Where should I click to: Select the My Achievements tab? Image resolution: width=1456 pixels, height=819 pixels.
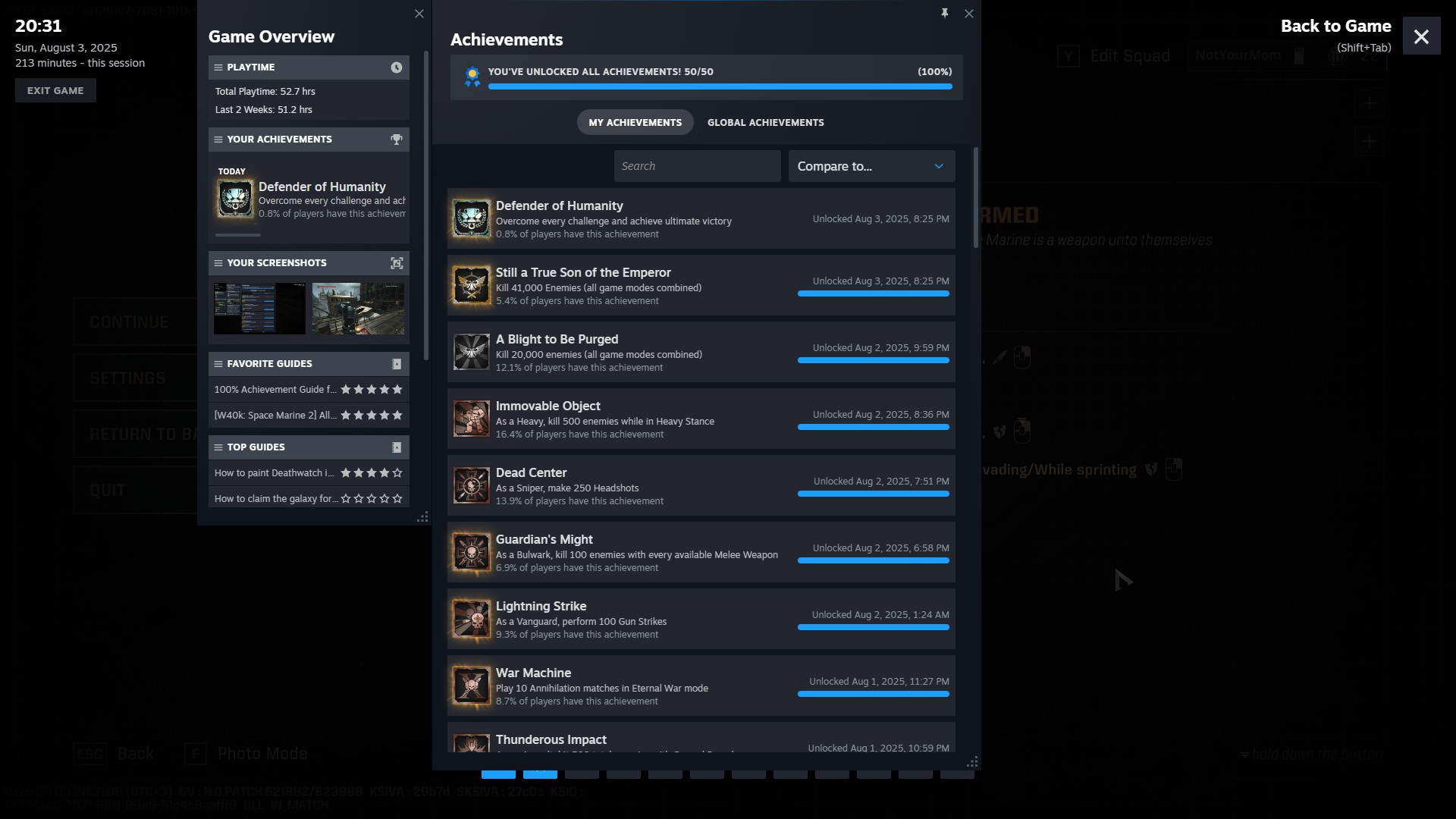pyautogui.click(x=635, y=122)
